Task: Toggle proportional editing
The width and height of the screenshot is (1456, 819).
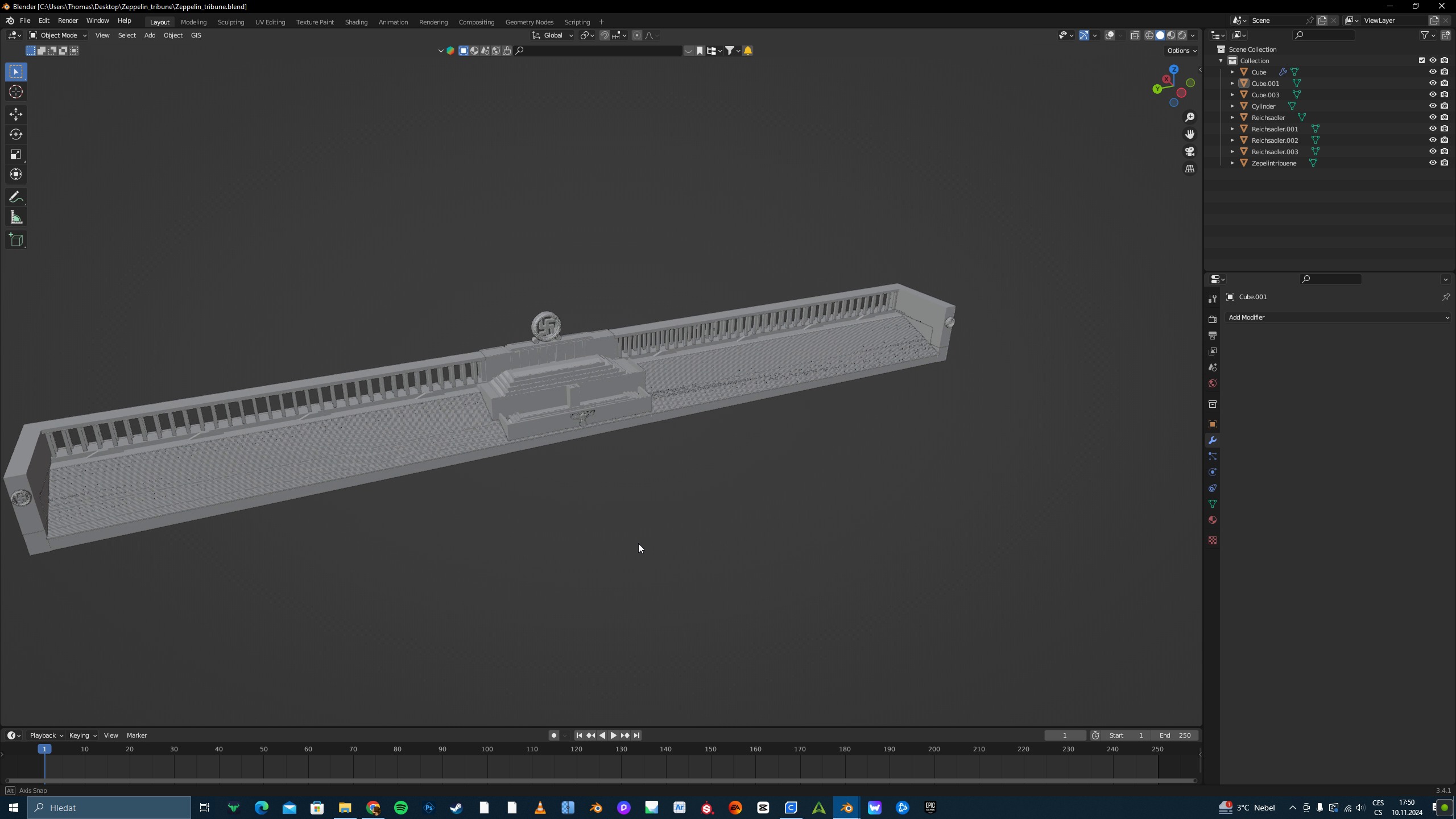Action: 637,35
